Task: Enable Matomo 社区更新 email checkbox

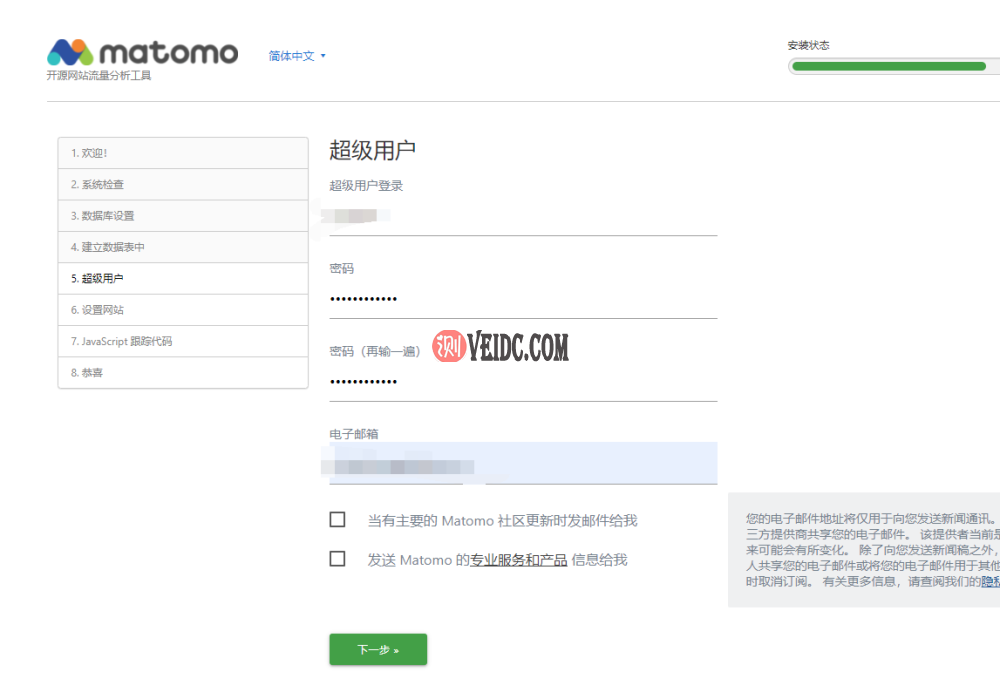Action: point(337,519)
